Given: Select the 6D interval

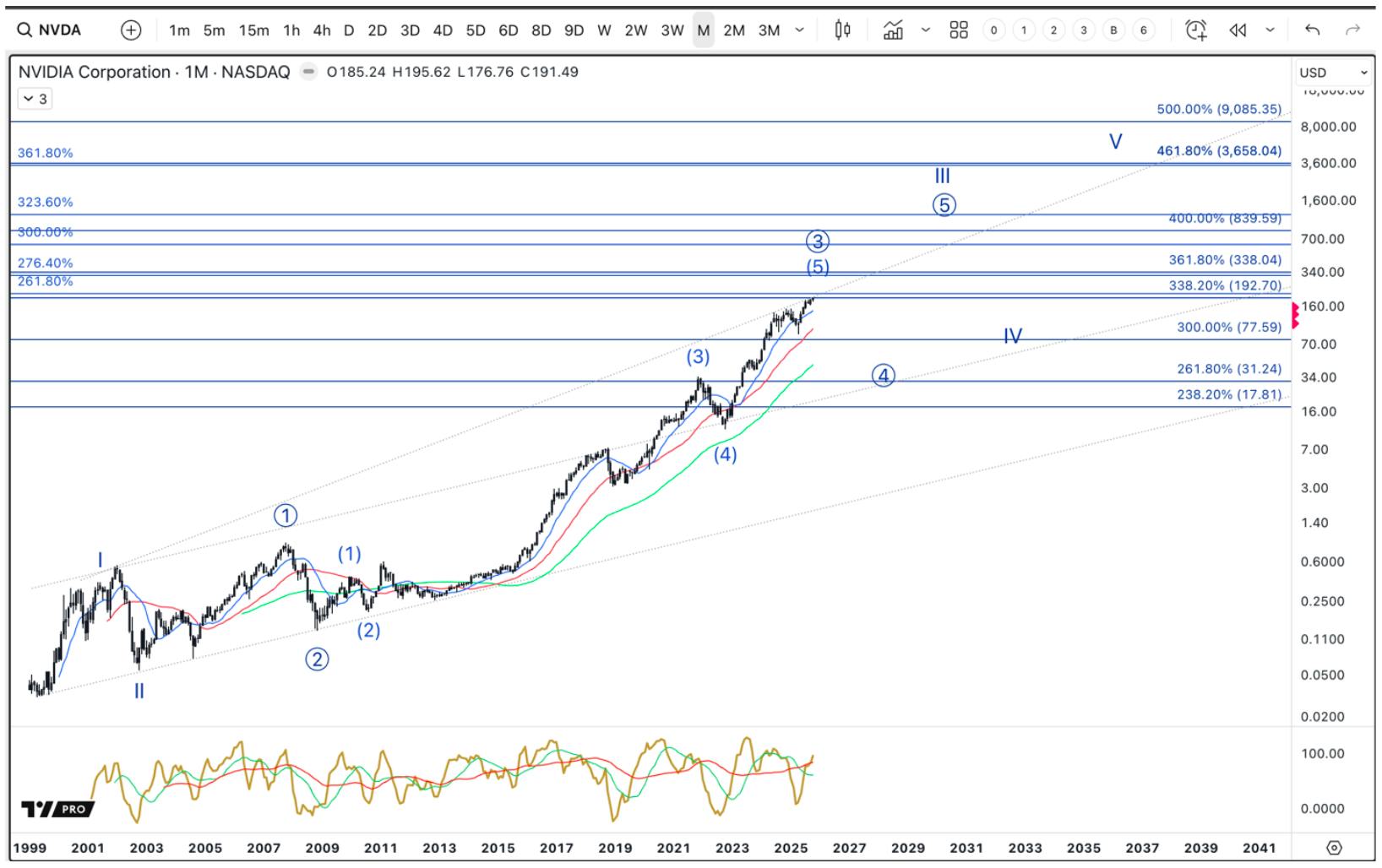Looking at the screenshot, I should point(508,30).
